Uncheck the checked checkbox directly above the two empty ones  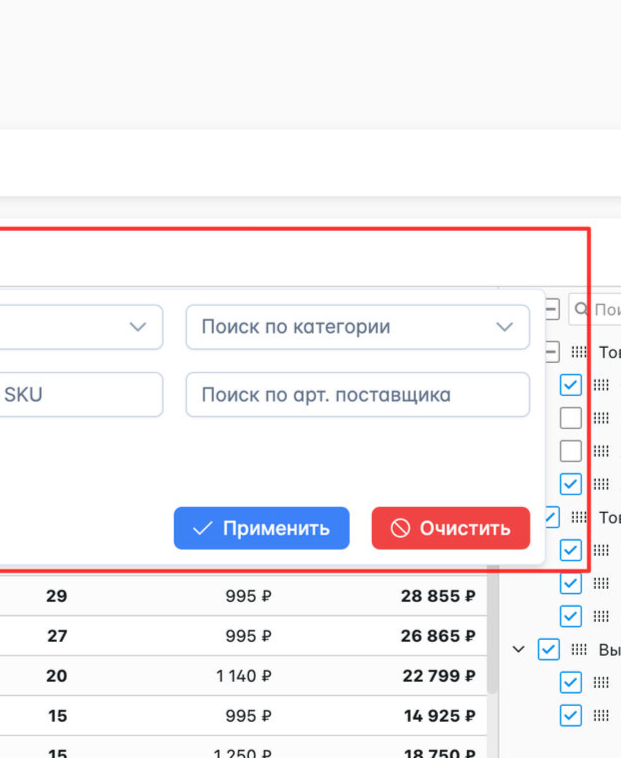[x=571, y=385]
